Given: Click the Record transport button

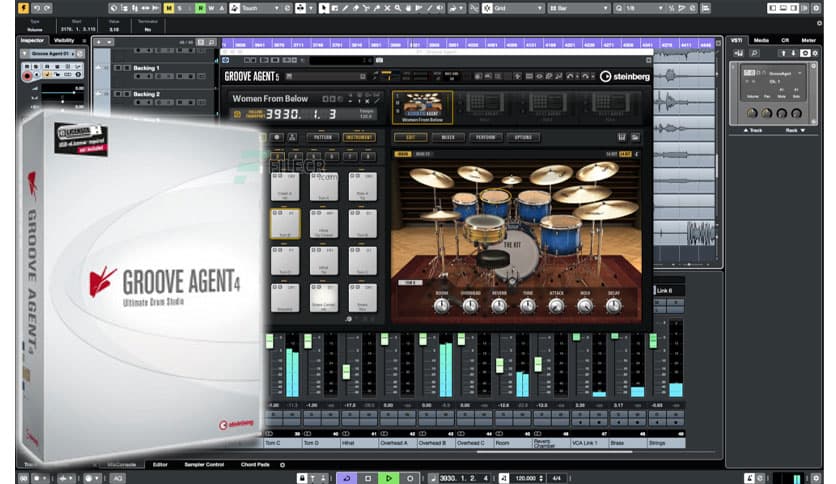Looking at the screenshot, I should [x=409, y=478].
